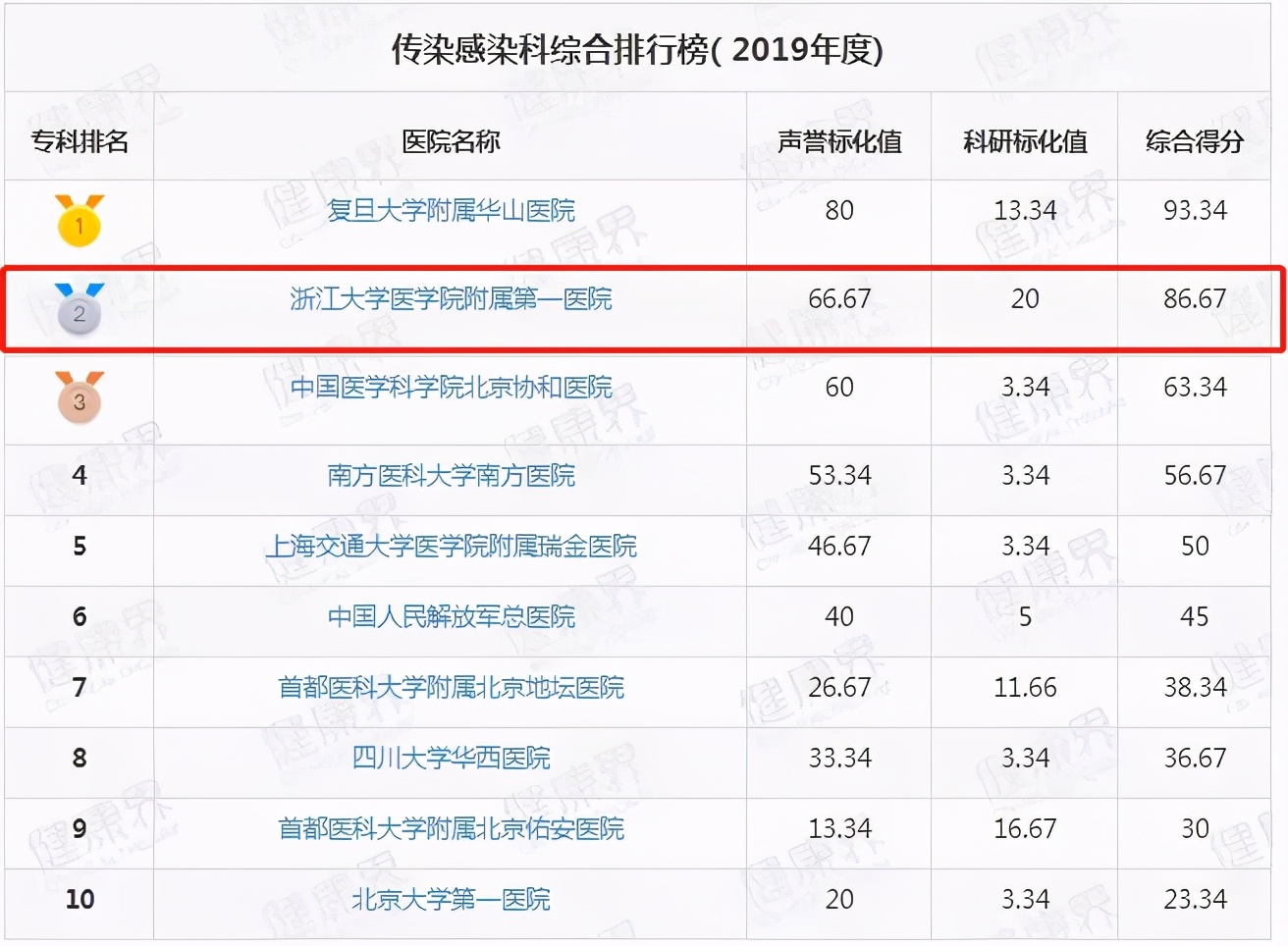Click the 专科排名 column header
The width and height of the screenshot is (1288, 946).
80,141
